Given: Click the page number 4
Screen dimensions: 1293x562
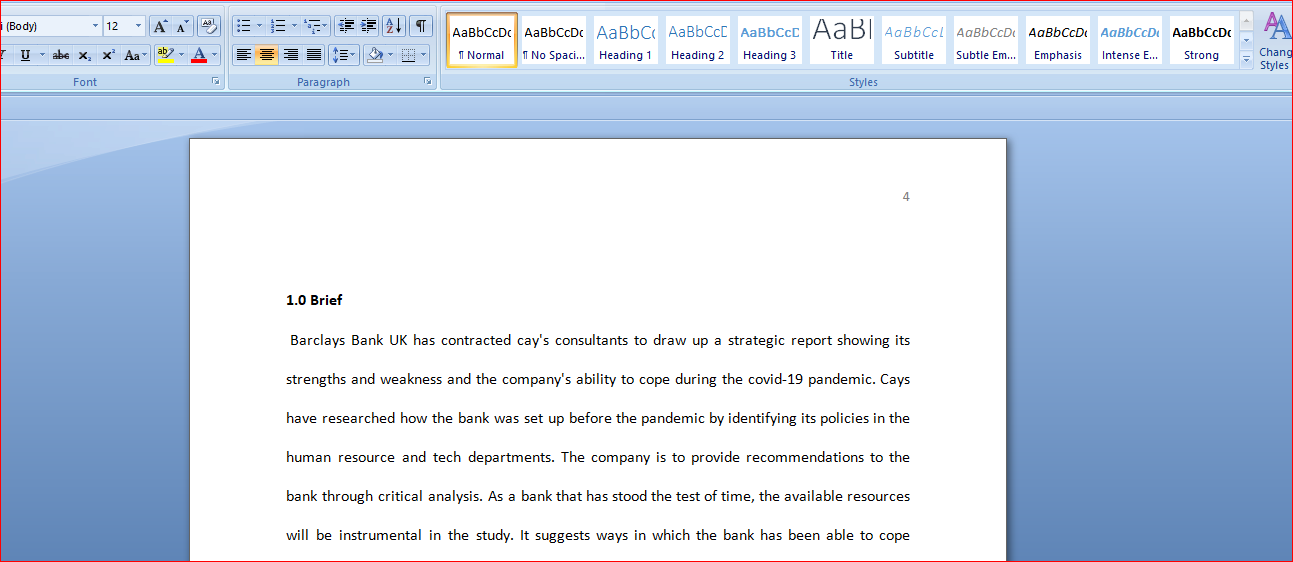Looking at the screenshot, I should [x=906, y=197].
